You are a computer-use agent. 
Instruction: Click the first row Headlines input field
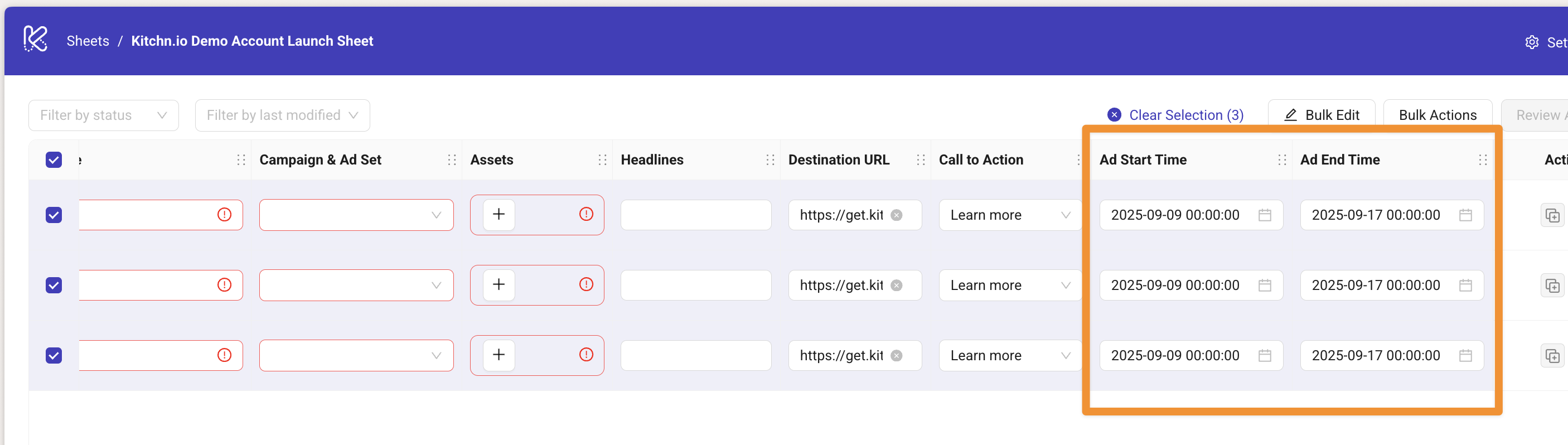pyautogui.click(x=695, y=215)
